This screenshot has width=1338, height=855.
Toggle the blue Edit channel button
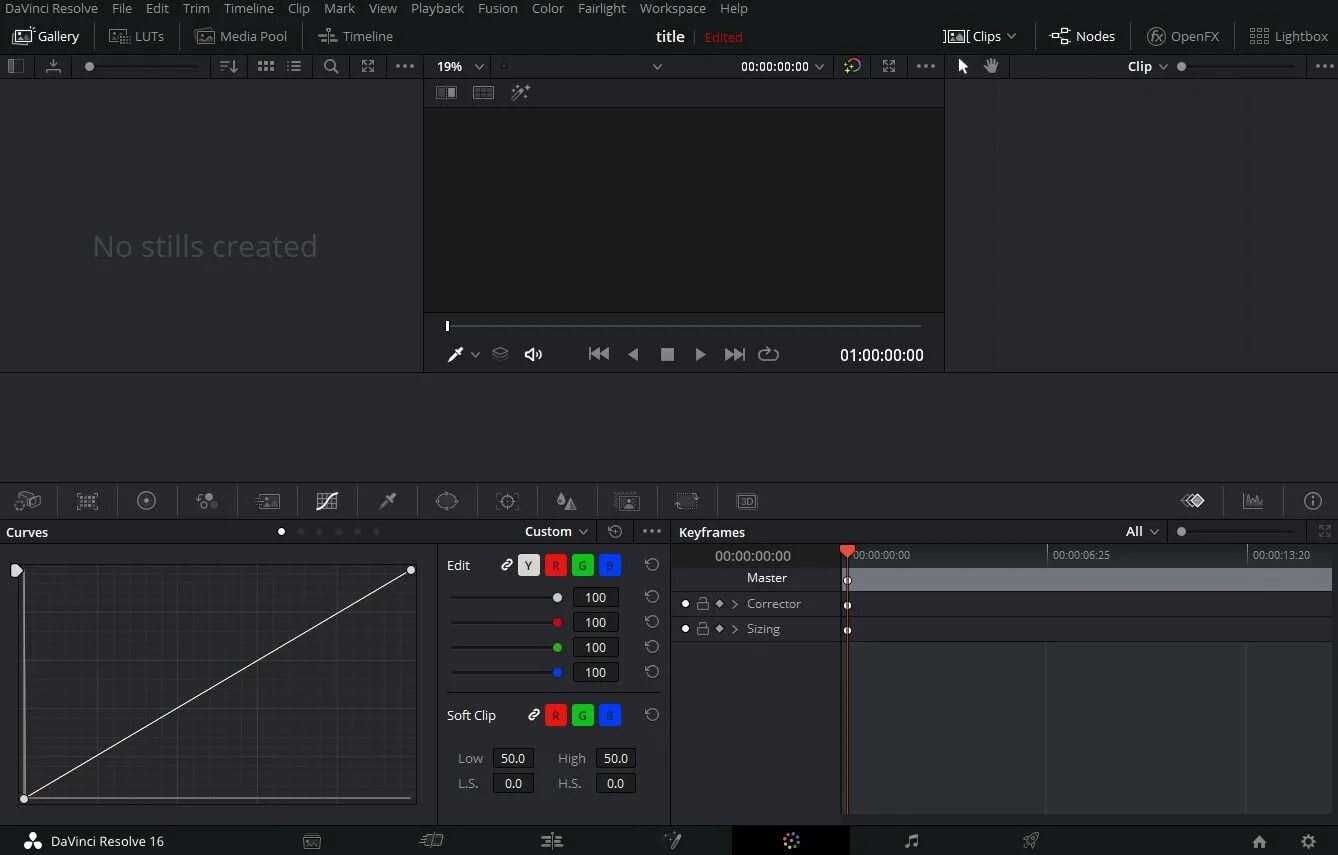610,565
